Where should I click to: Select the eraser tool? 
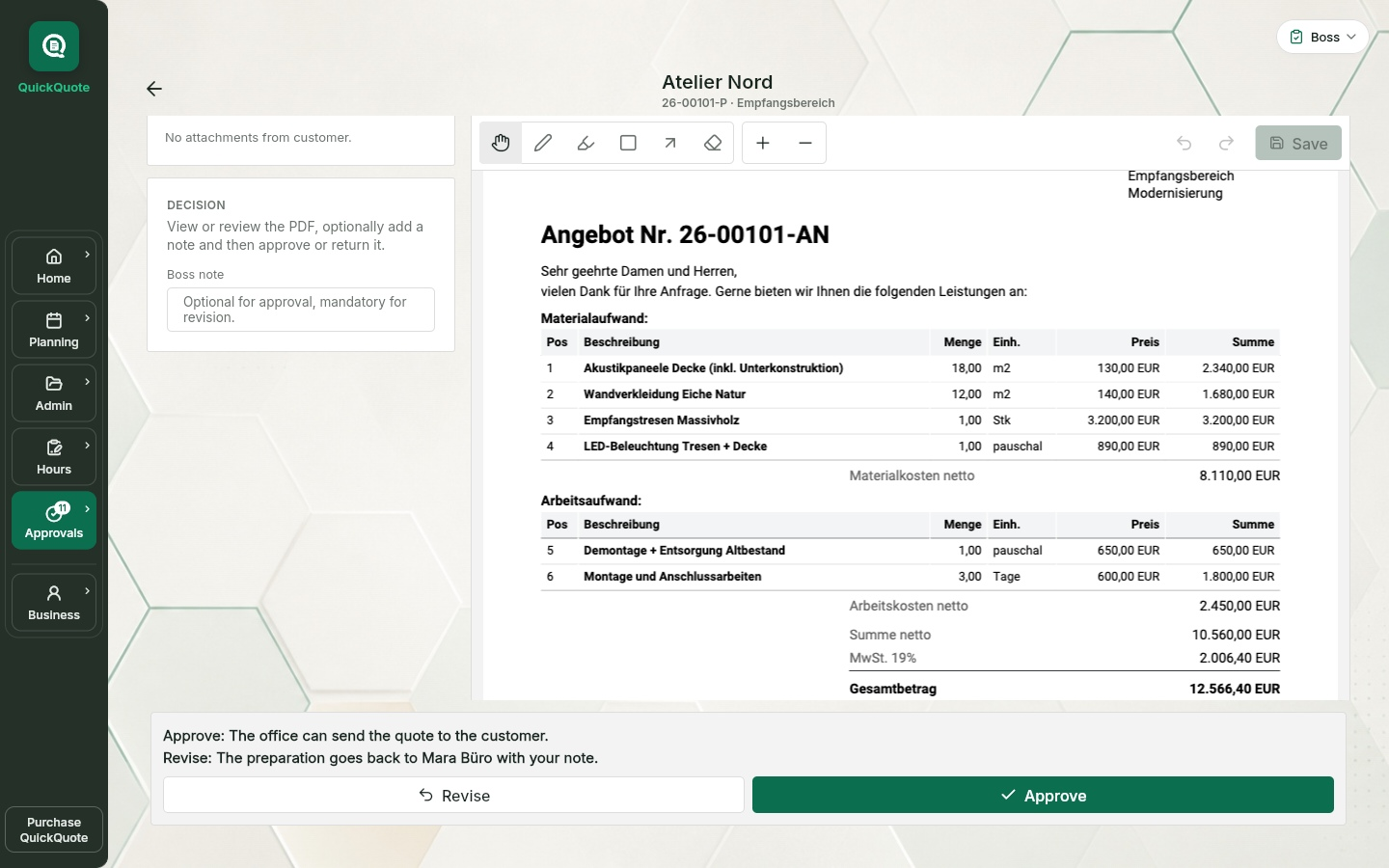[x=713, y=143]
